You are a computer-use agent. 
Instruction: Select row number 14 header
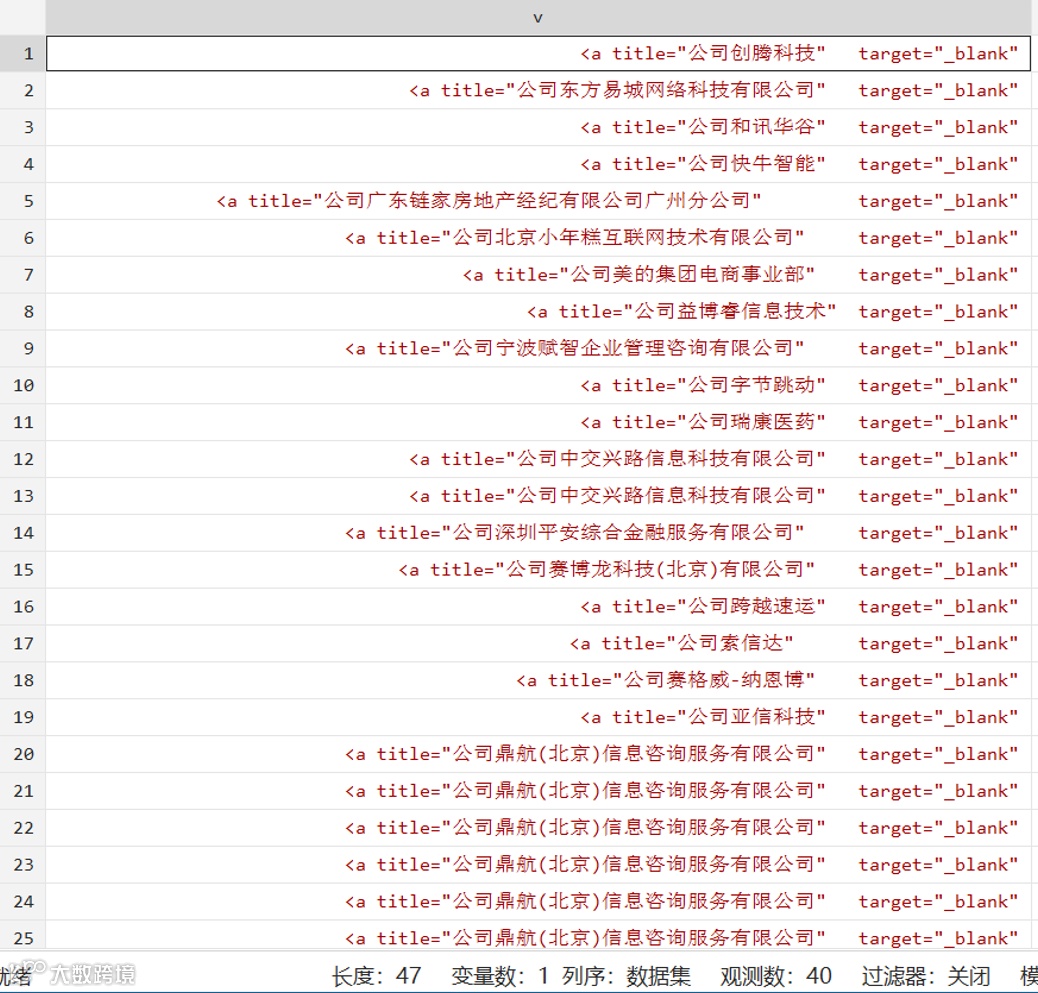[x=23, y=533]
